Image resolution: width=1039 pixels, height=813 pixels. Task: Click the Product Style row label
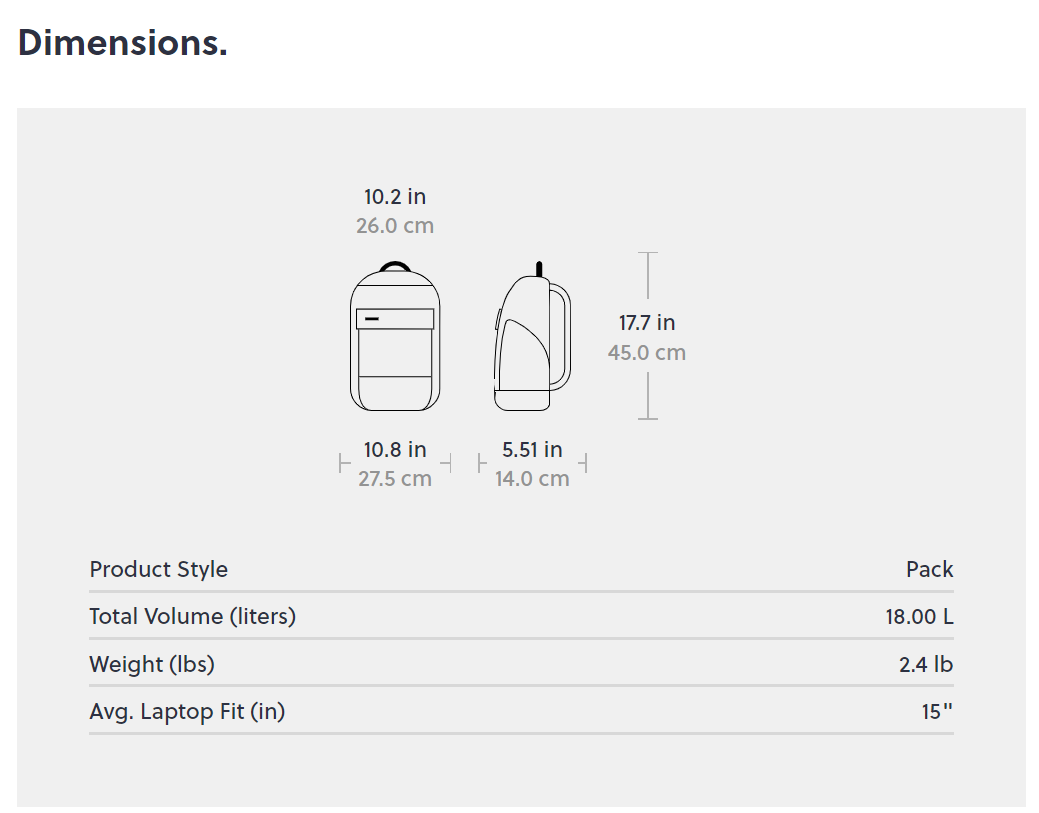(158, 570)
